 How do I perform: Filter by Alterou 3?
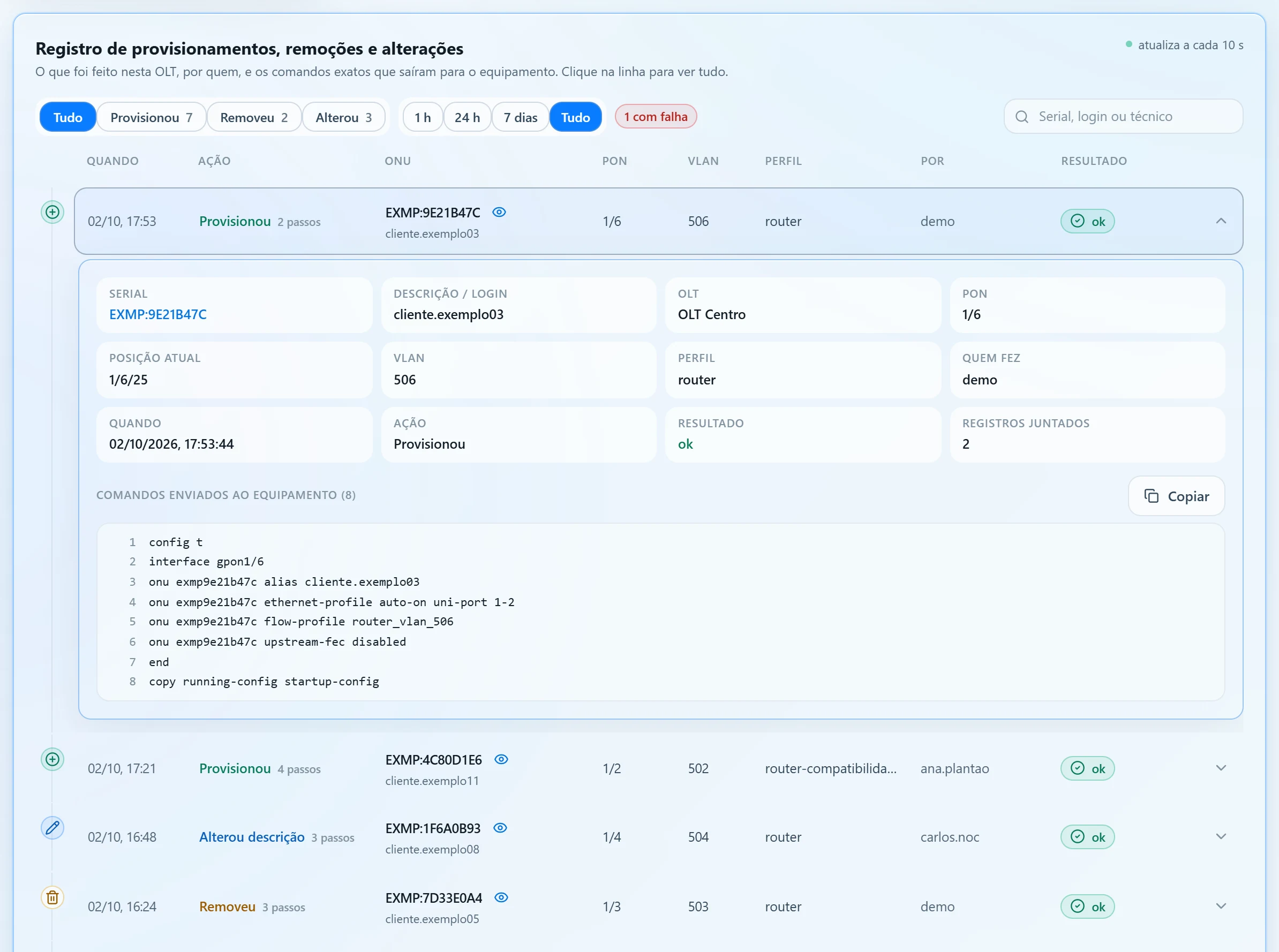pos(343,117)
